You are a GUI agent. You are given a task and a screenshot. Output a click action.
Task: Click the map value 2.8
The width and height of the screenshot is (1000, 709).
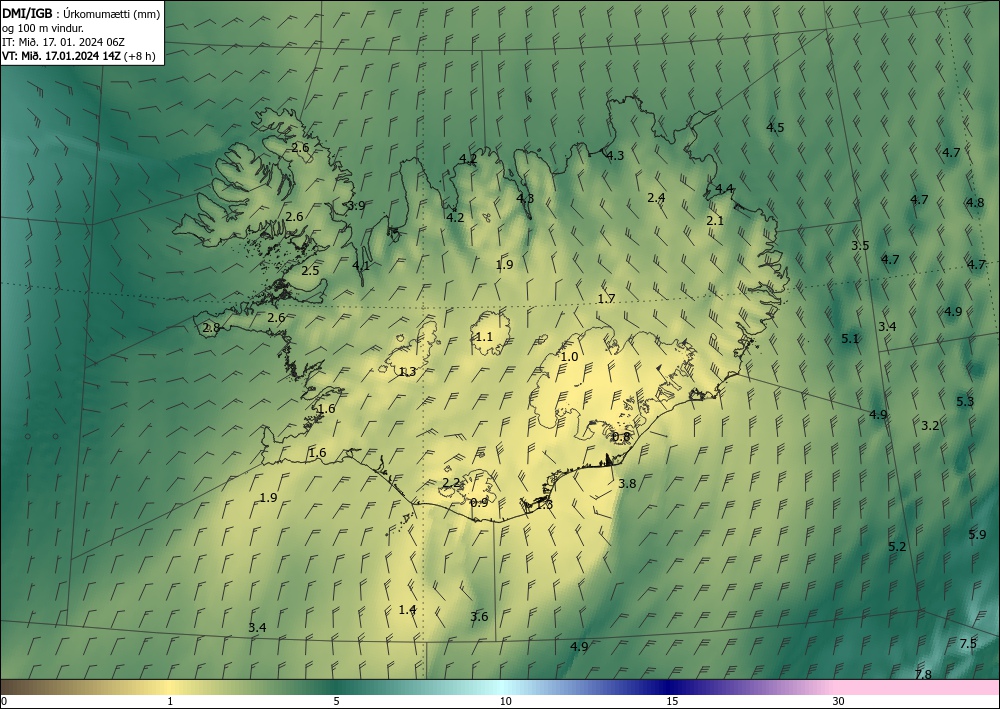pos(211,328)
